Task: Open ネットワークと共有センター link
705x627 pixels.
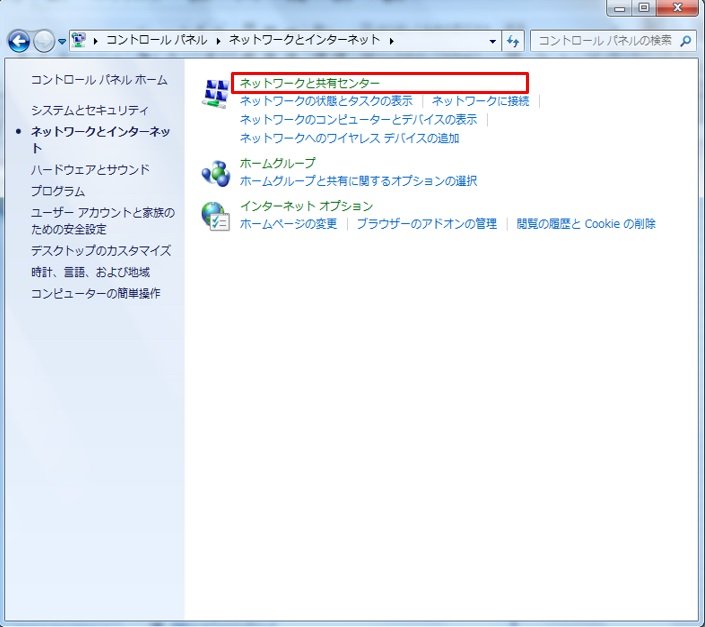Action: click(310, 83)
